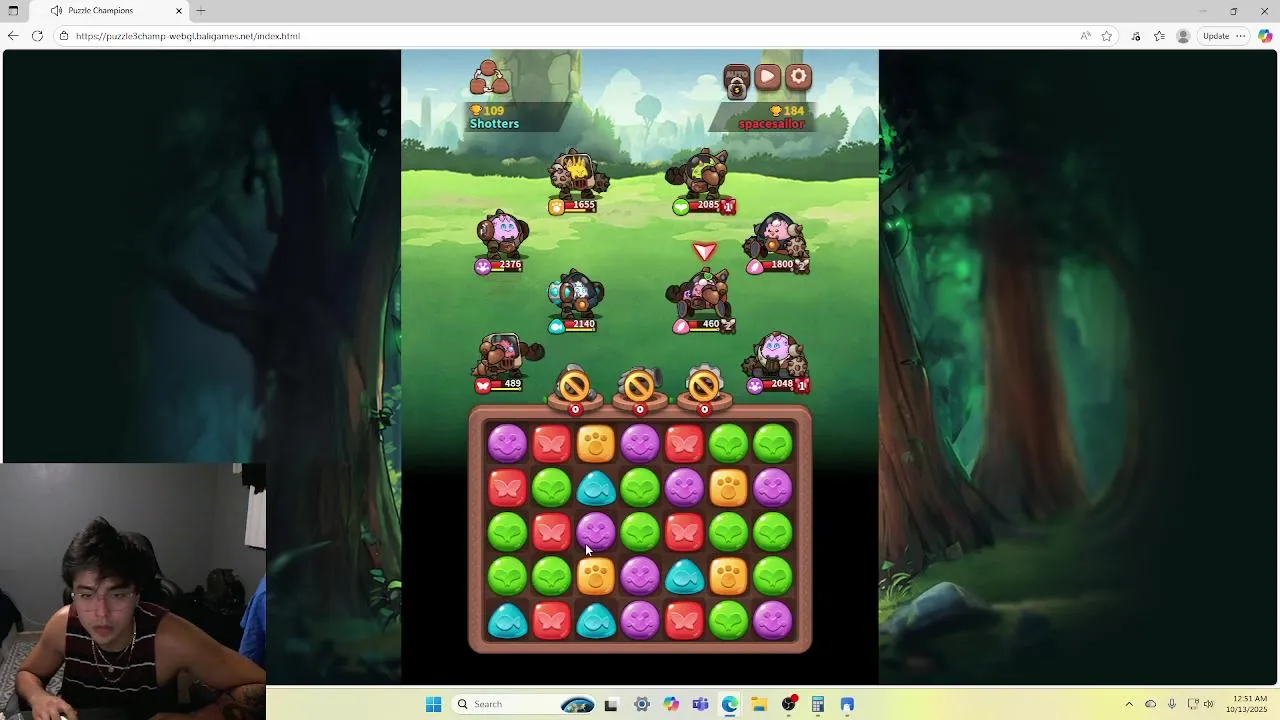
Task: Click the cyan fish tile in second row
Action: 596,488
